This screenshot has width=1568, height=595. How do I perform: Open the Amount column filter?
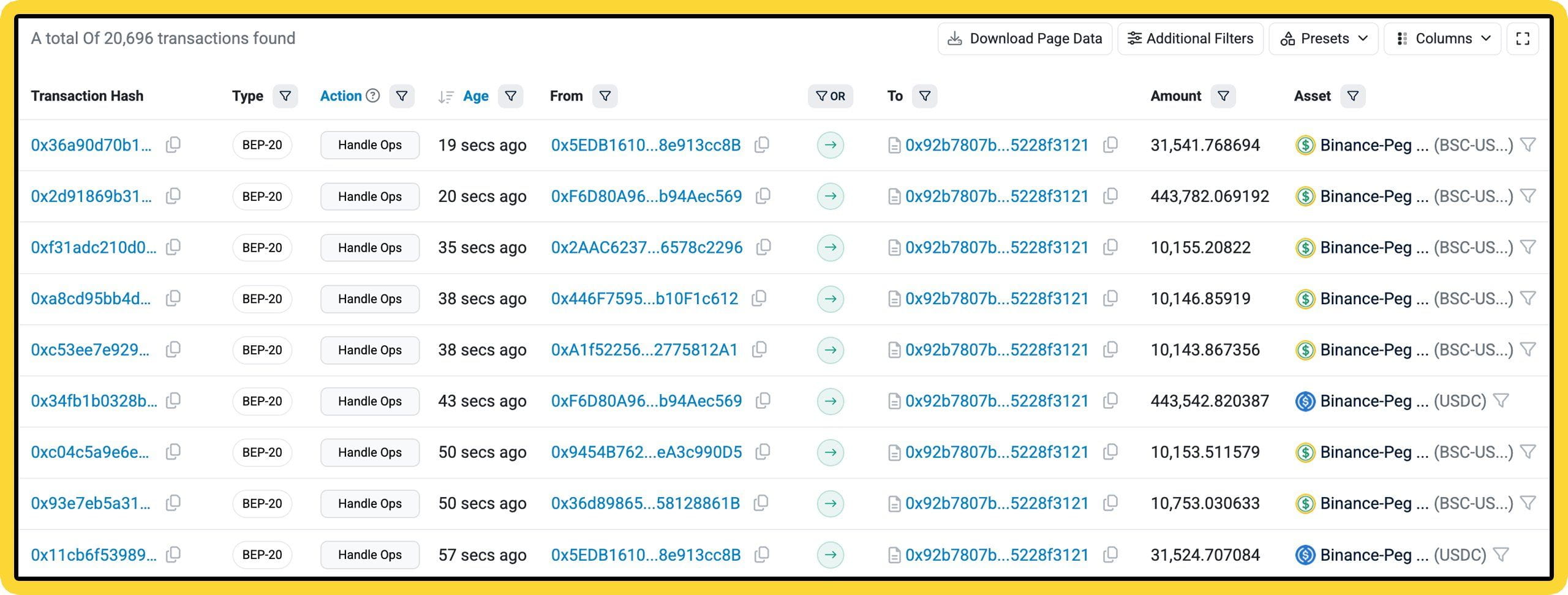pyautogui.click(x=1223, y=96)
